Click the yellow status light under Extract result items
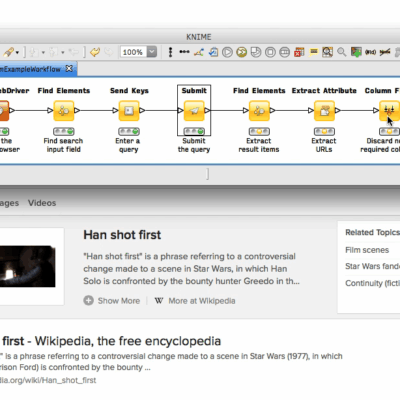 pos(259,131)
